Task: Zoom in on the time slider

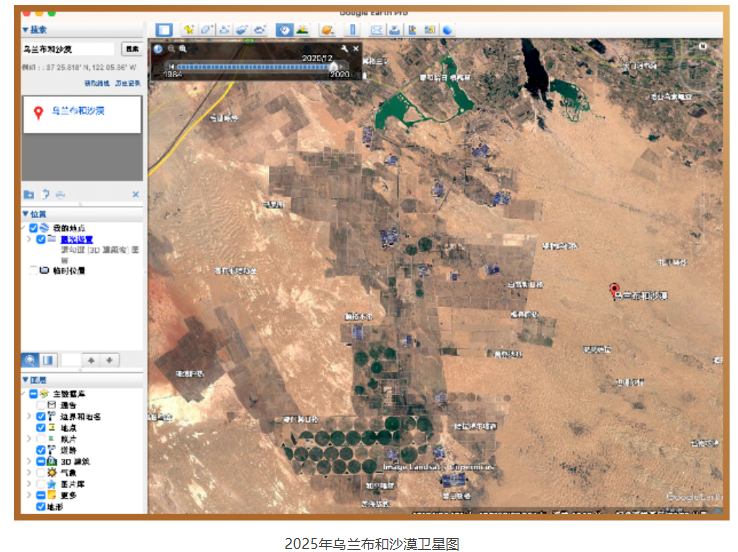Action: (x=183, y=48)
